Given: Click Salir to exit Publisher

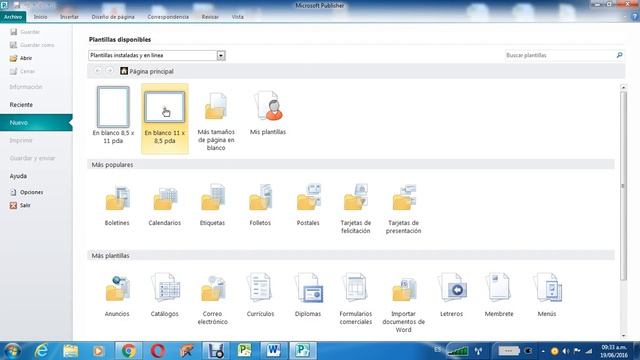Looking at the screenshot, I should pos(20,205).
